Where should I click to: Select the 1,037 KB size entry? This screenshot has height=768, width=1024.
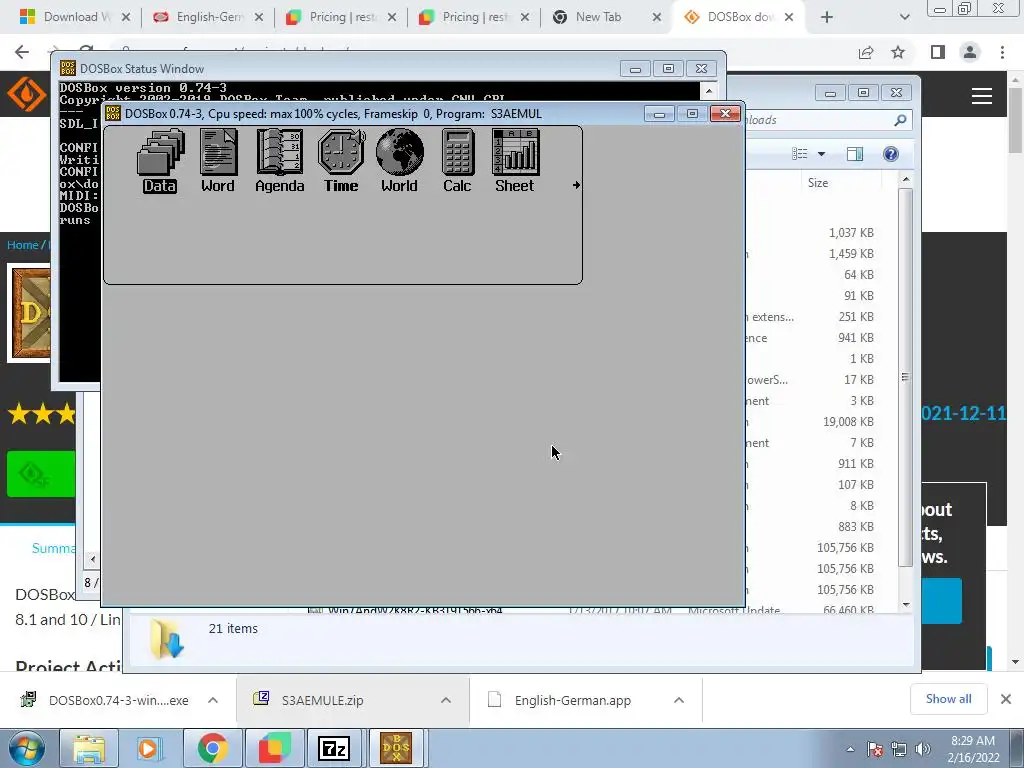[x=851, y=232]
